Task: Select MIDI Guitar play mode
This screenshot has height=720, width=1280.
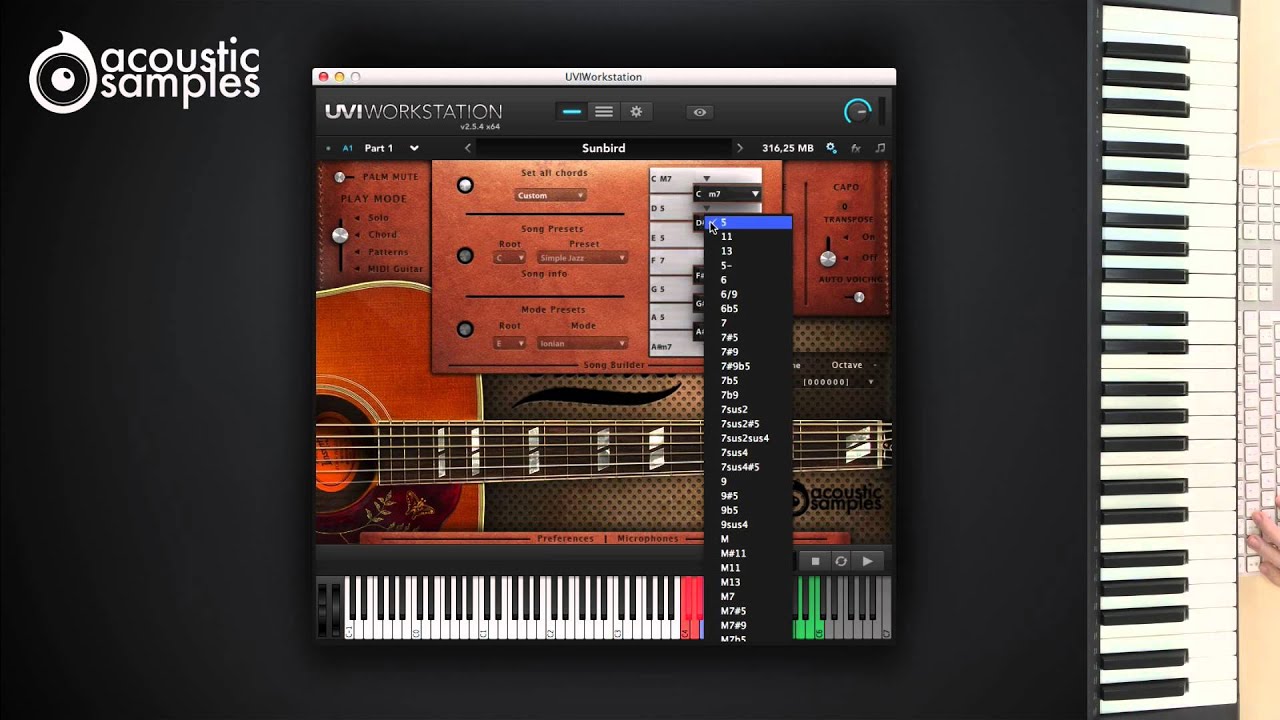Action: (395, 268)
